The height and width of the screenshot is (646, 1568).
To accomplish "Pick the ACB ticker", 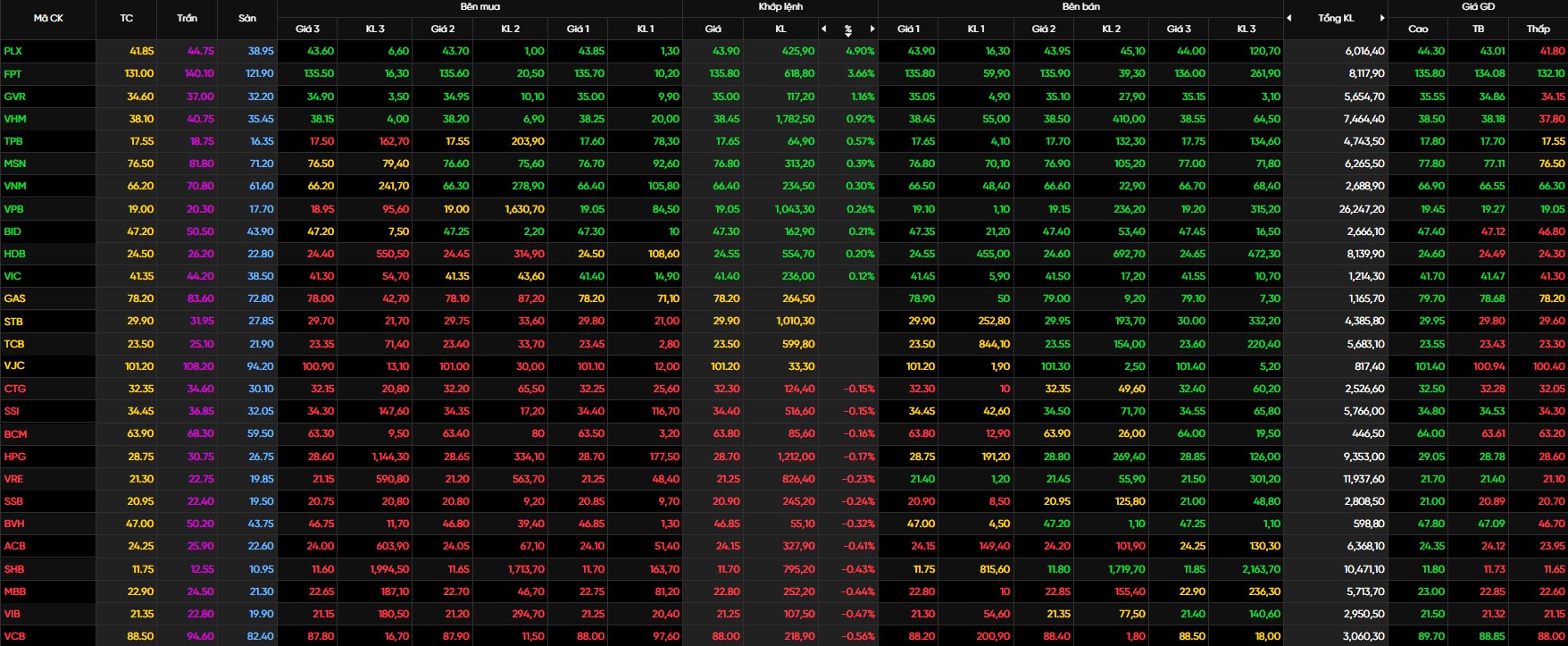I will [14, 546].
